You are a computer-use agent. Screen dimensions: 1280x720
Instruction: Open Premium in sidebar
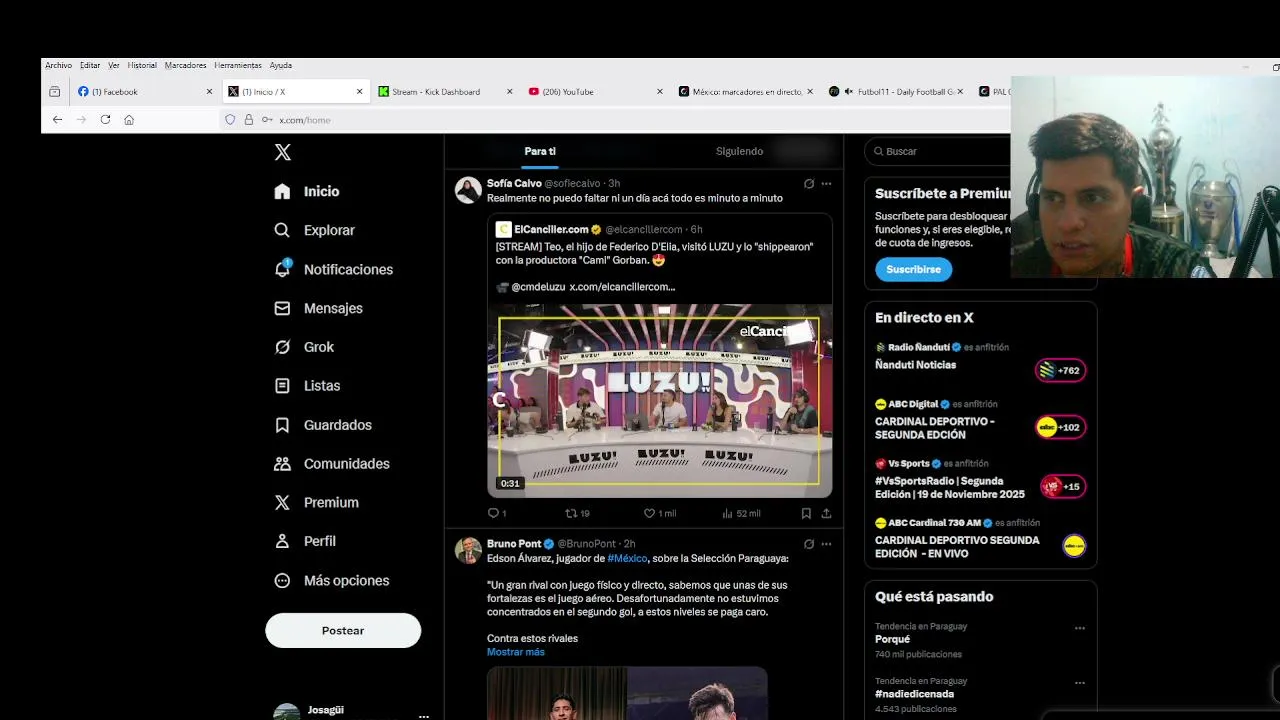coord(316,502)
